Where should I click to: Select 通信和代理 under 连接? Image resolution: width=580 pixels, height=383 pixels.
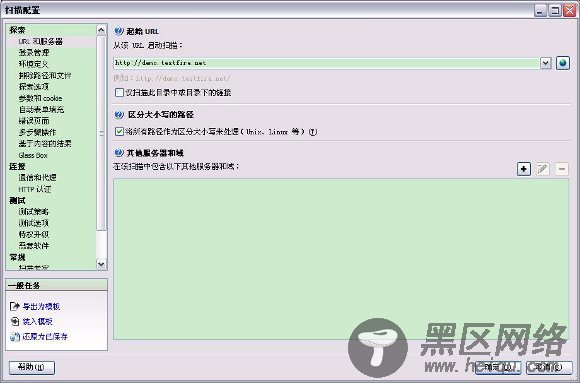(x=37, y=178)
